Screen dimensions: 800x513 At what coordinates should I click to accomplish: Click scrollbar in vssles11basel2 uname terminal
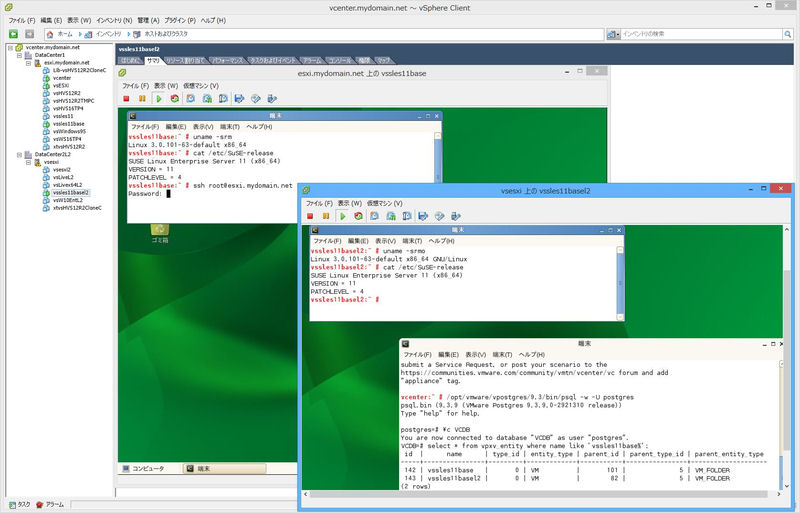[620, 283]
